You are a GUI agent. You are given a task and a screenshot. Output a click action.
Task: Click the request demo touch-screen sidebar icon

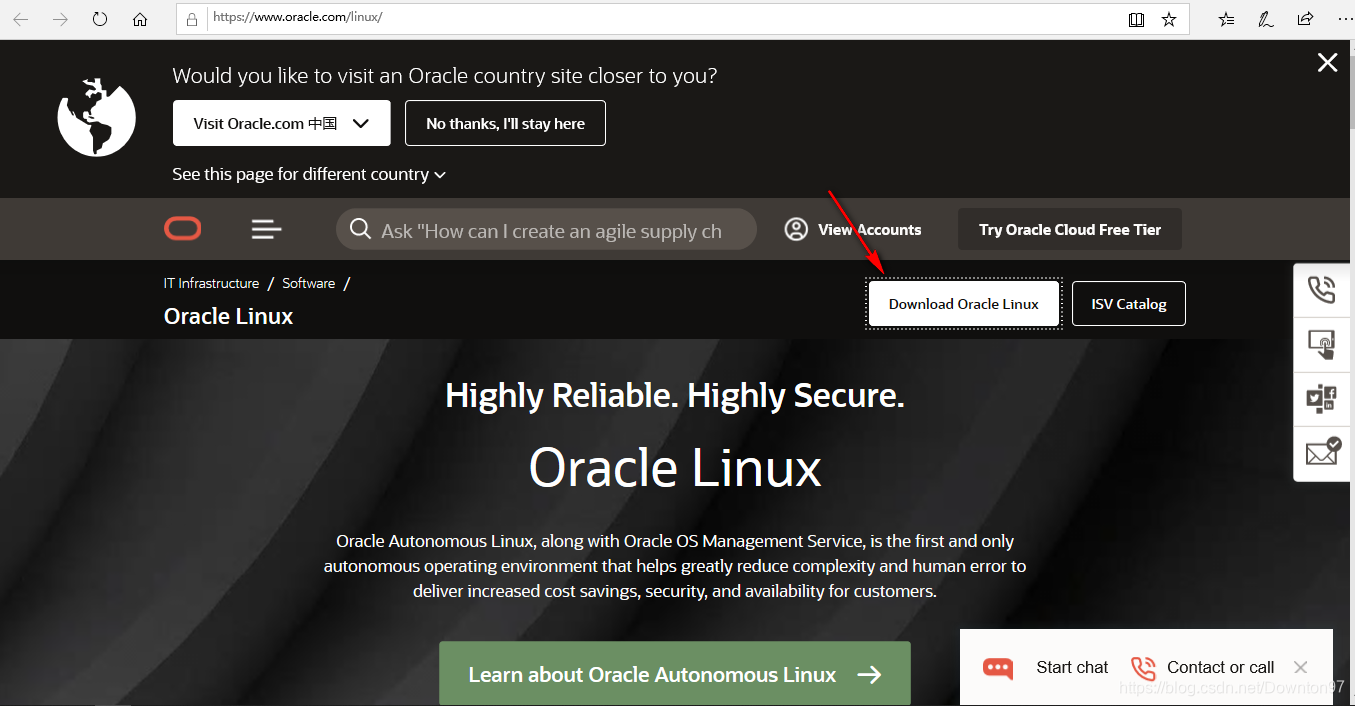point(1322,344)
